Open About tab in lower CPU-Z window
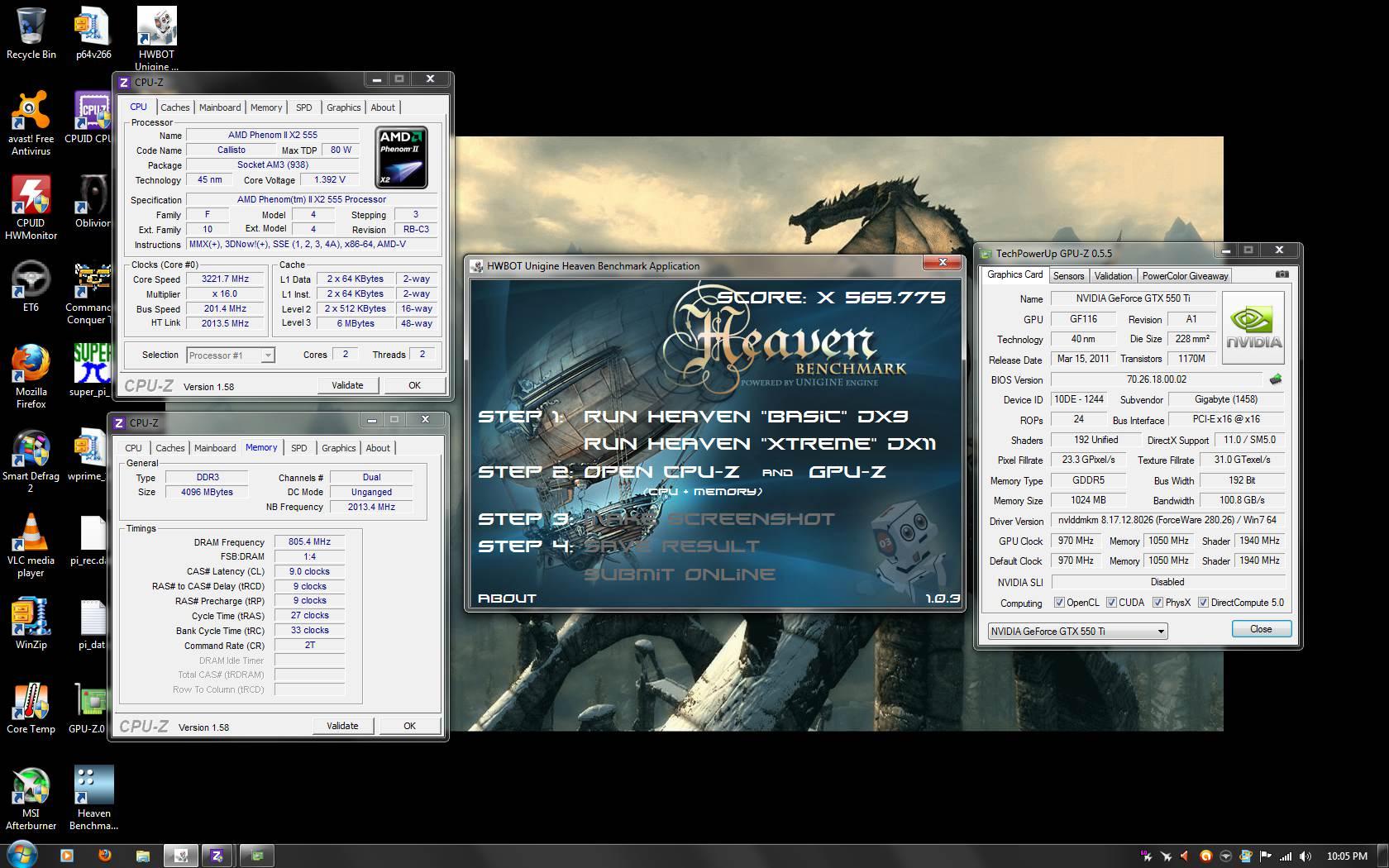The image size is (1389, 868). pos(378,448)
